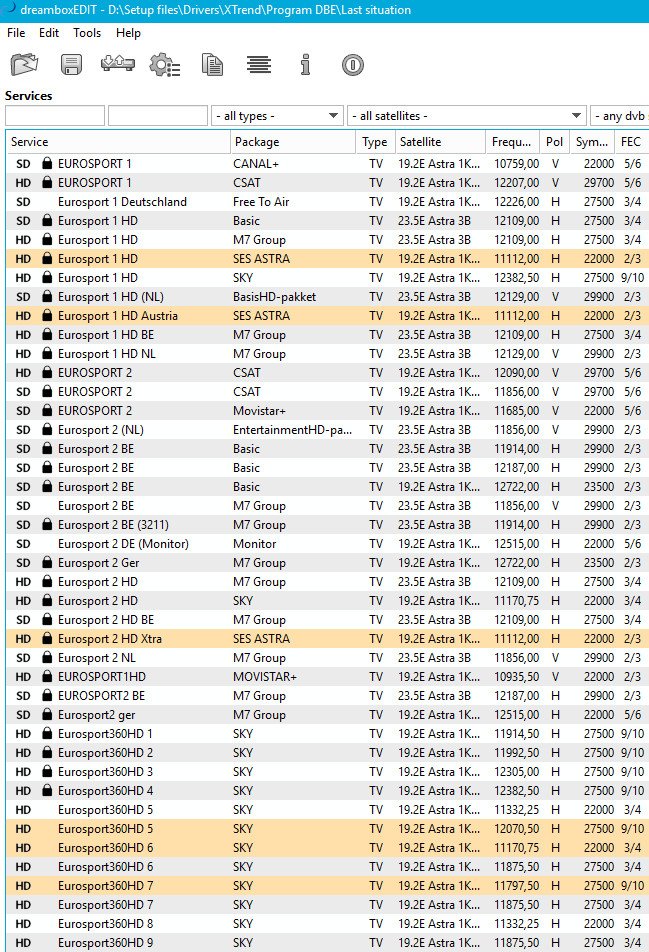
Task: Click the lock icon on Eurosport2 ger
Action: [47, 715]
